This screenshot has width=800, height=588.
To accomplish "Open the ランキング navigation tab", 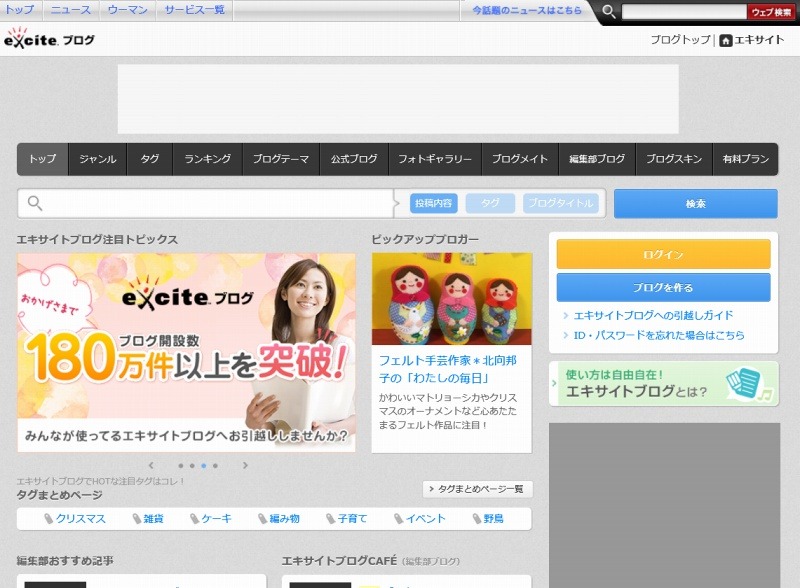I will [208, 159].
